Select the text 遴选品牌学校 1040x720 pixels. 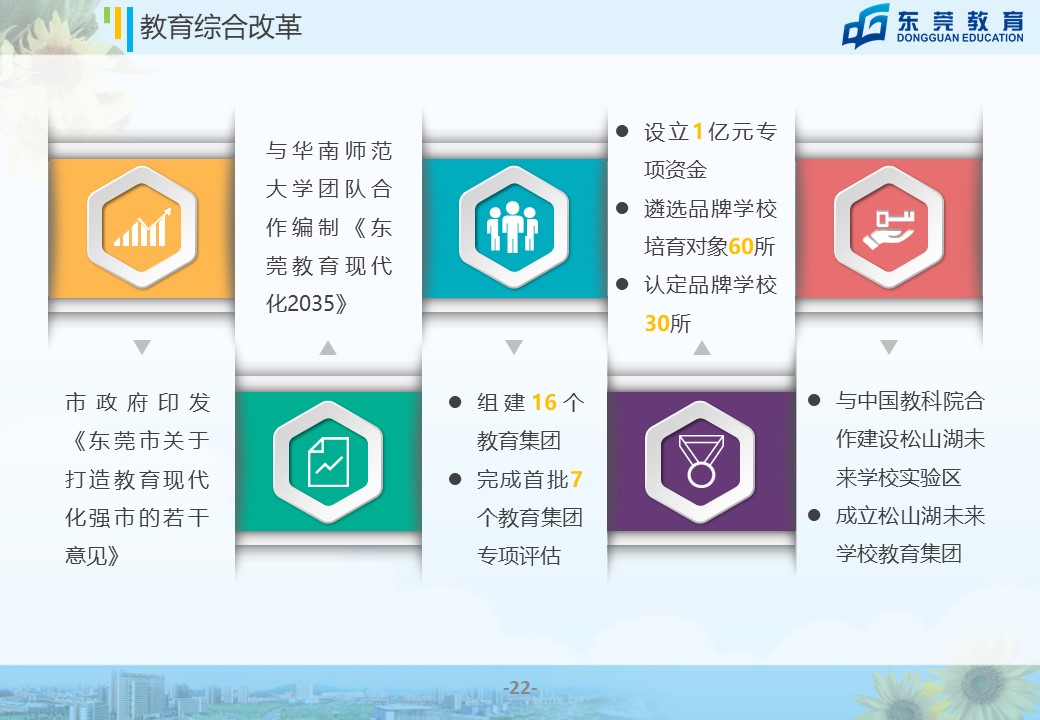point(710,209)
